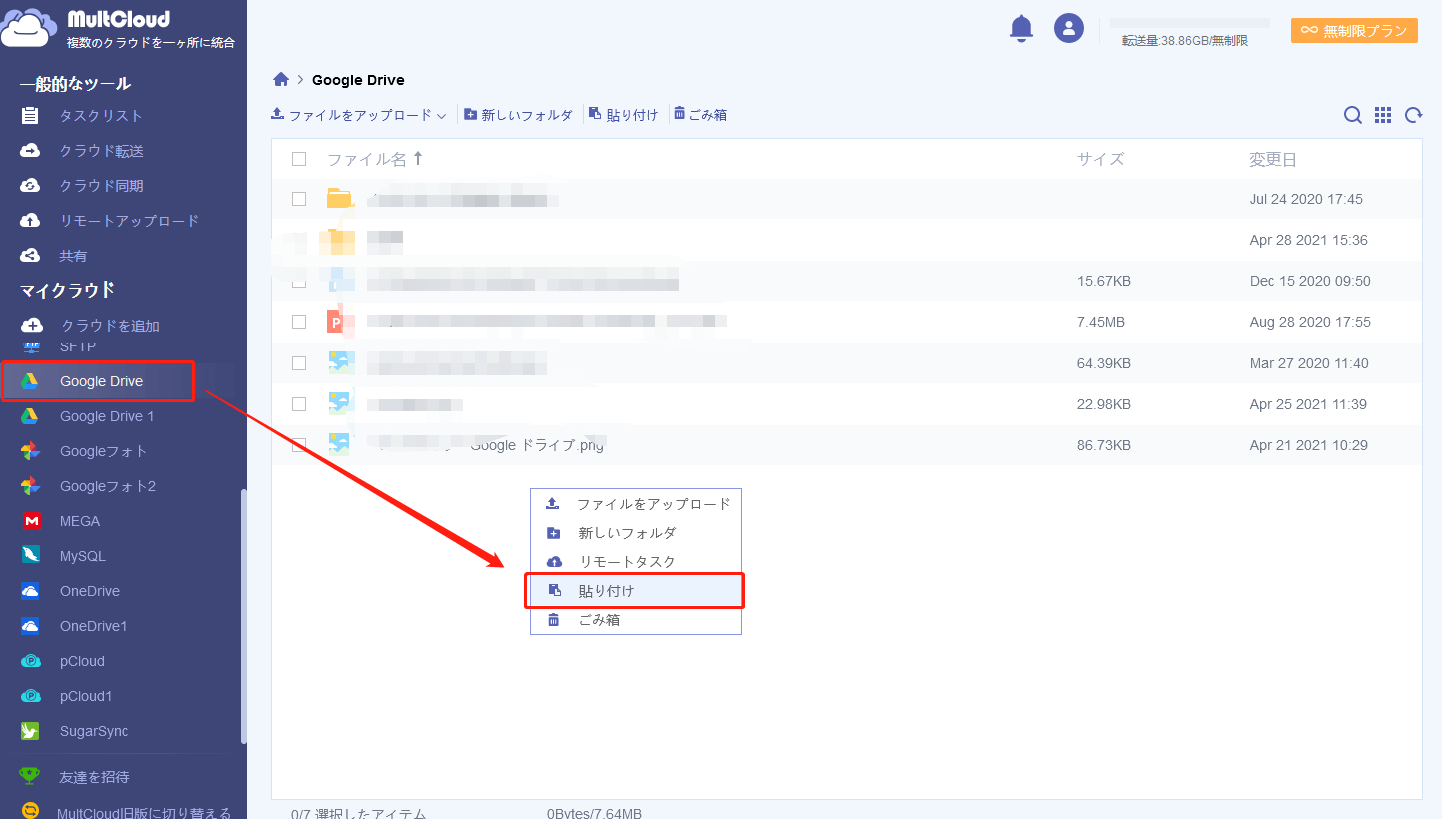Open pCloud drive in sidebar
1442x819 pixels.
pos(81,661)
